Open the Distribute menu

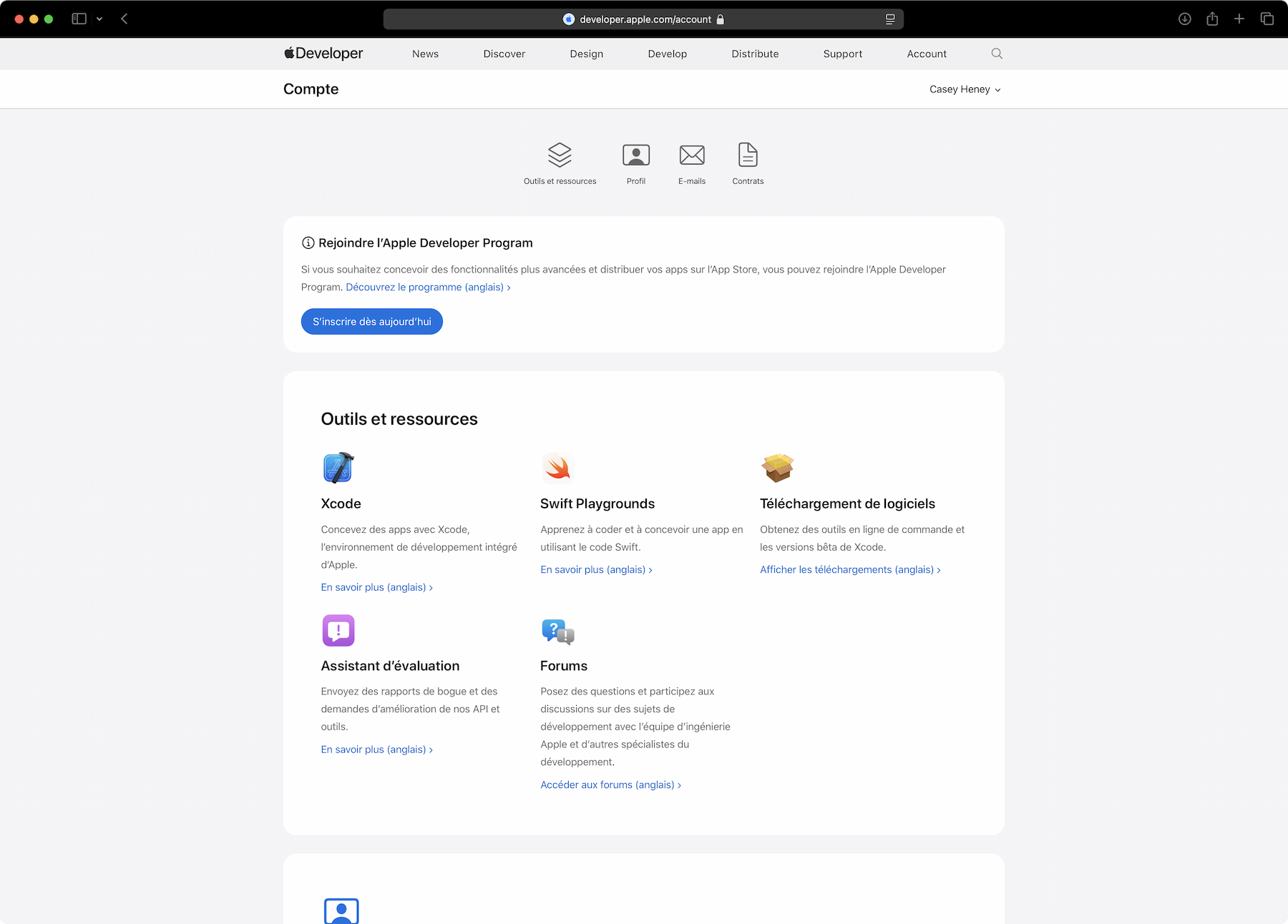click(x=755, y=54)
